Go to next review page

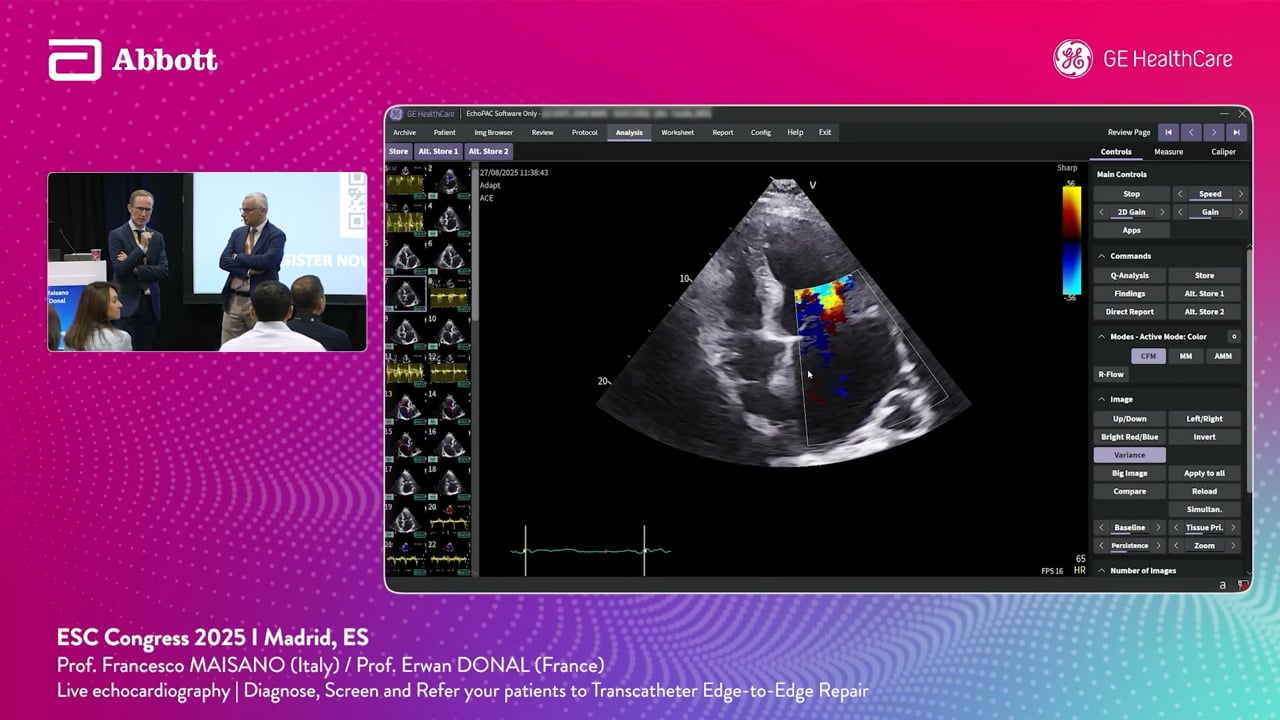click(x=1214, y=132)
